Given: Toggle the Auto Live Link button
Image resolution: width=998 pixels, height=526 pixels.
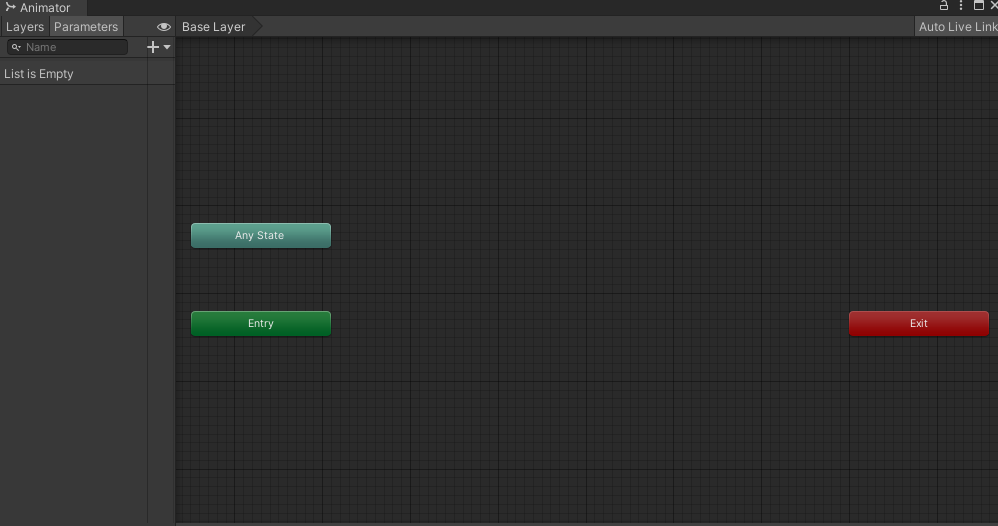Looking at the screenshot, I should (x=957, y=27).
